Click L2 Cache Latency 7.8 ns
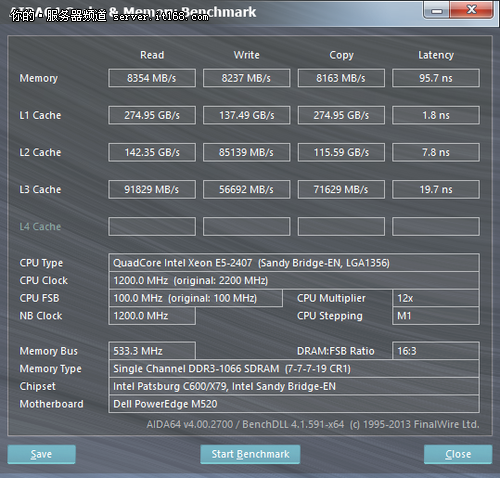500x478 pixels. pyautogui.click(x=436, y=152)
